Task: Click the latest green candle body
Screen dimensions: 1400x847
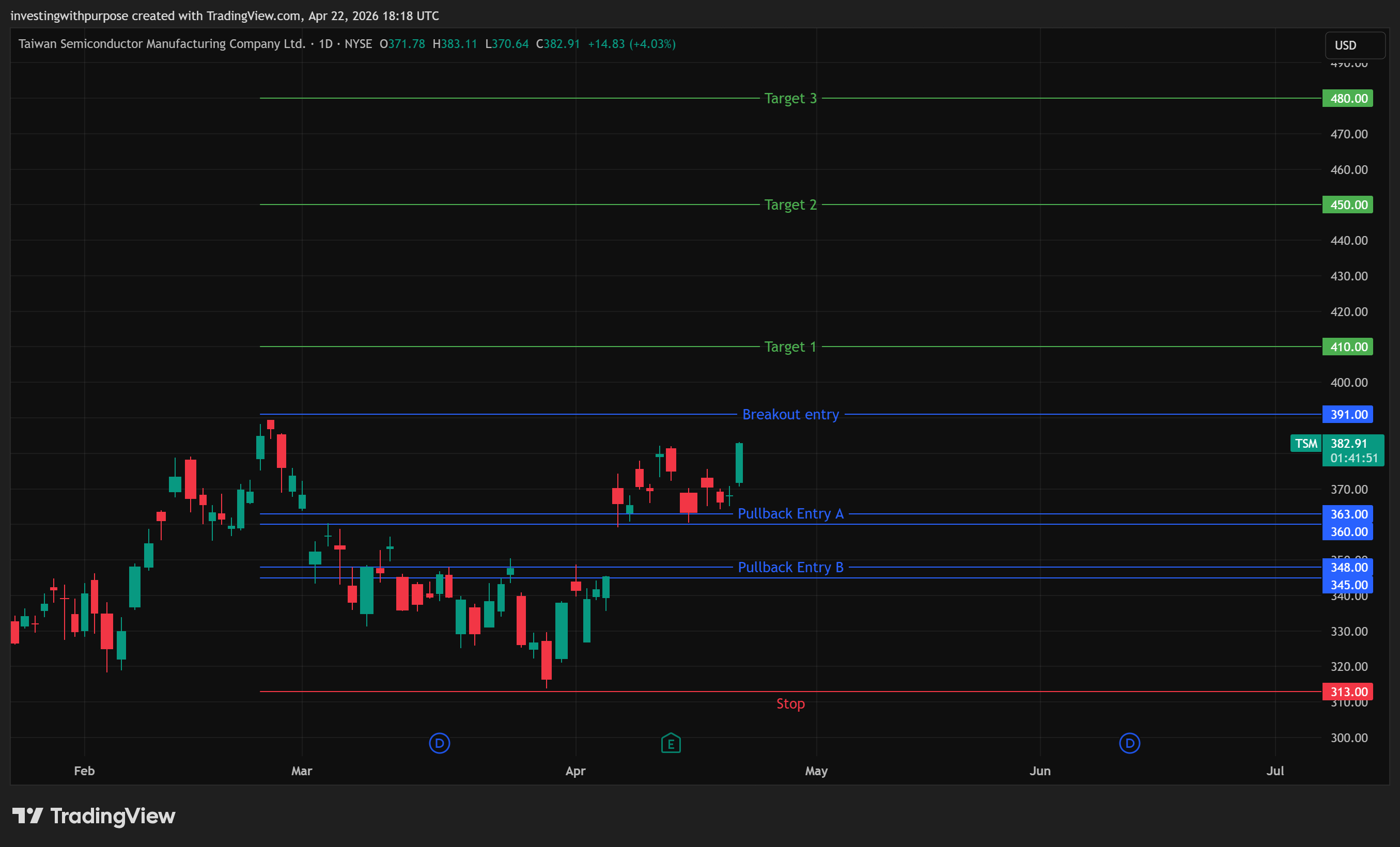Action: (x=739, y=463)
